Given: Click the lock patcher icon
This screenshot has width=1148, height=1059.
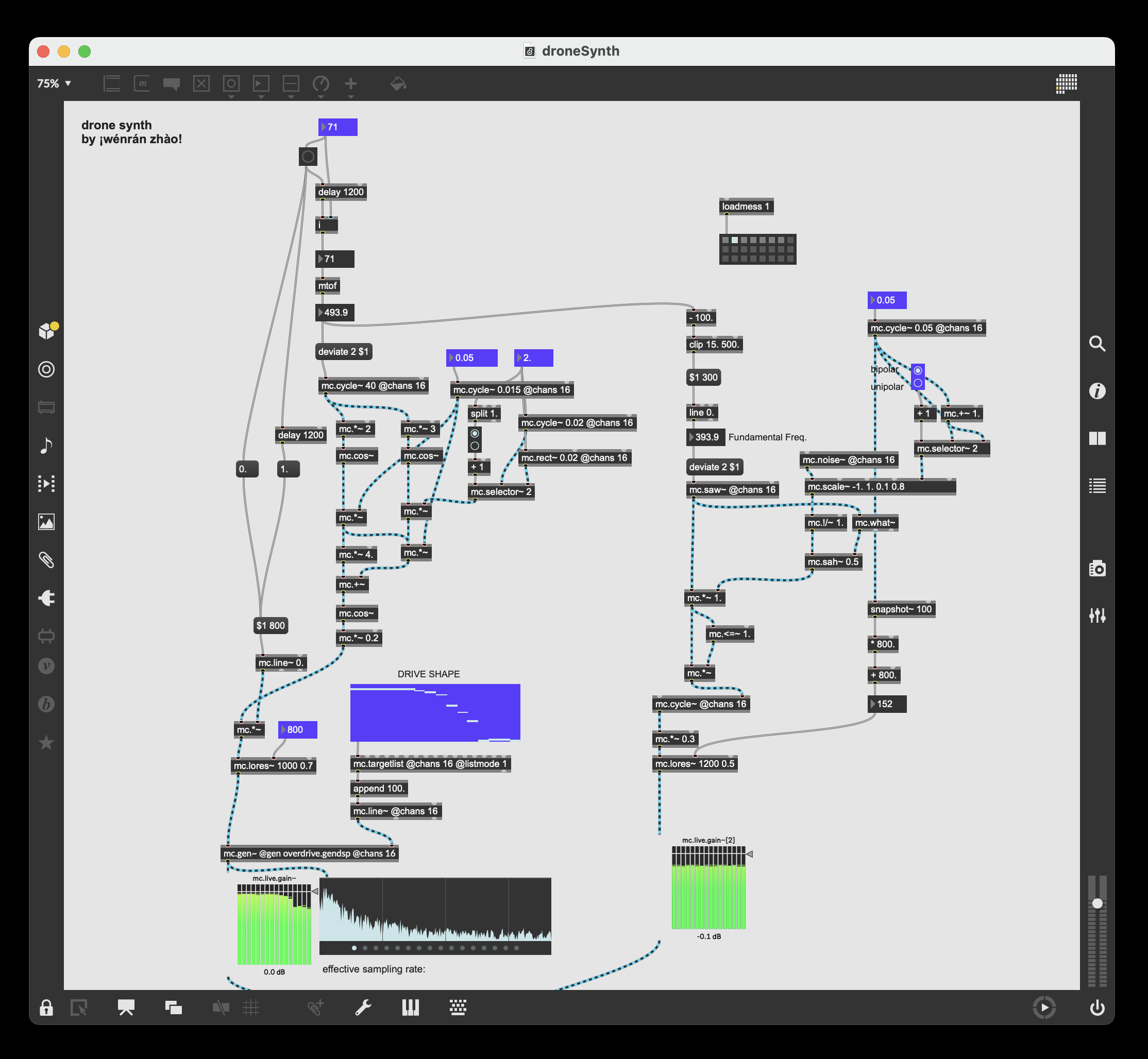Looking at the screenshot, I should pos(46,1007).
